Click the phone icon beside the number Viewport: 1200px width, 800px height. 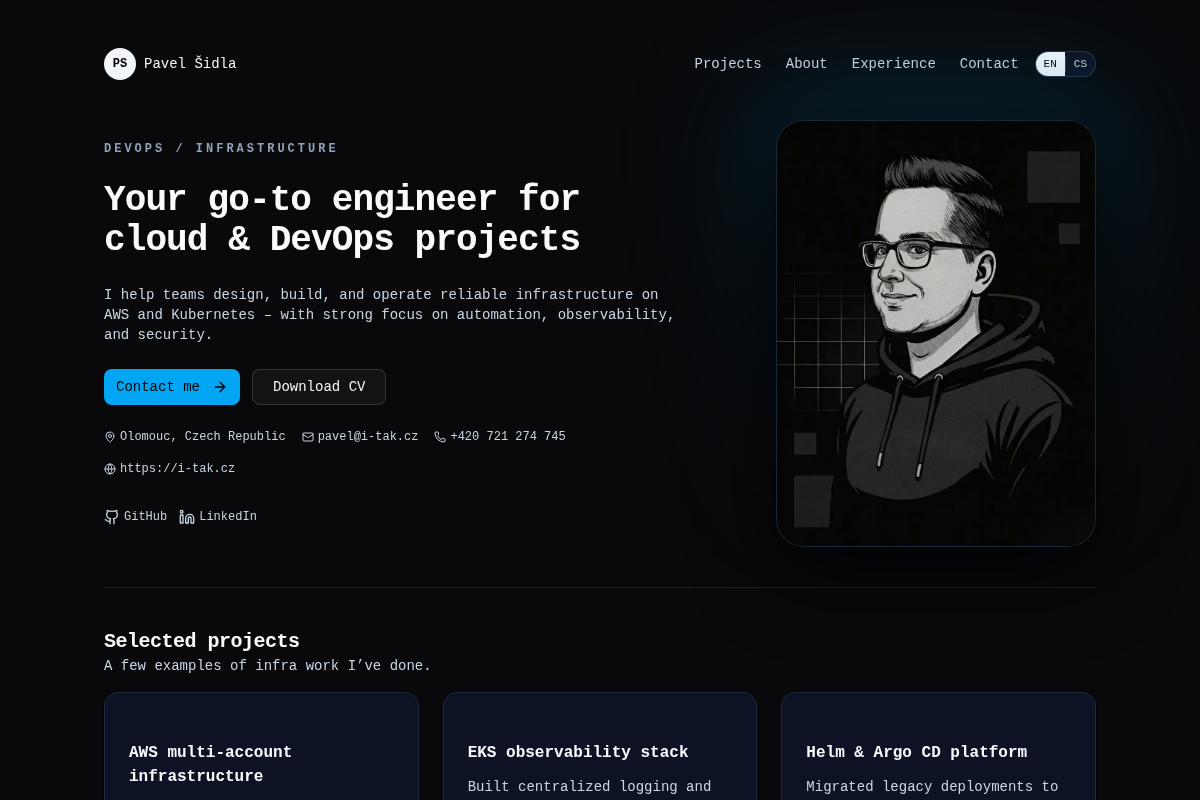coord(440,437)
